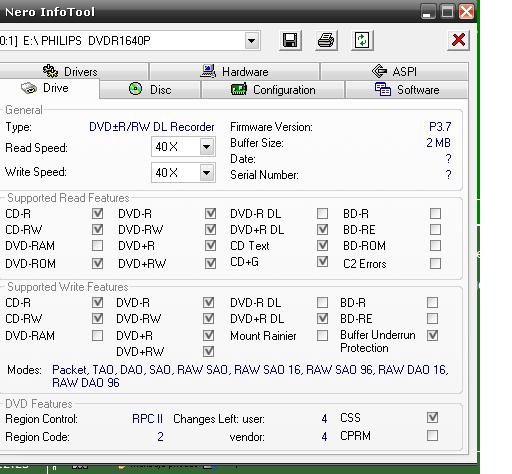Click the Region Code value 2
This screenshot has width=512, height=474.
pos(160,437)
